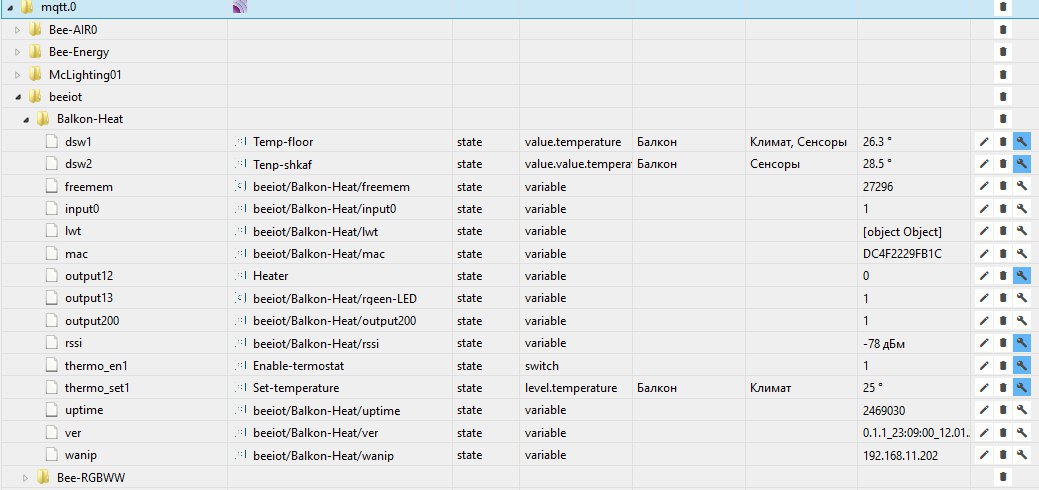The width and height of the screenshot is (1039, 490).
Task: Click the -78 дБм rssi value
Action: tap(885, 343)
